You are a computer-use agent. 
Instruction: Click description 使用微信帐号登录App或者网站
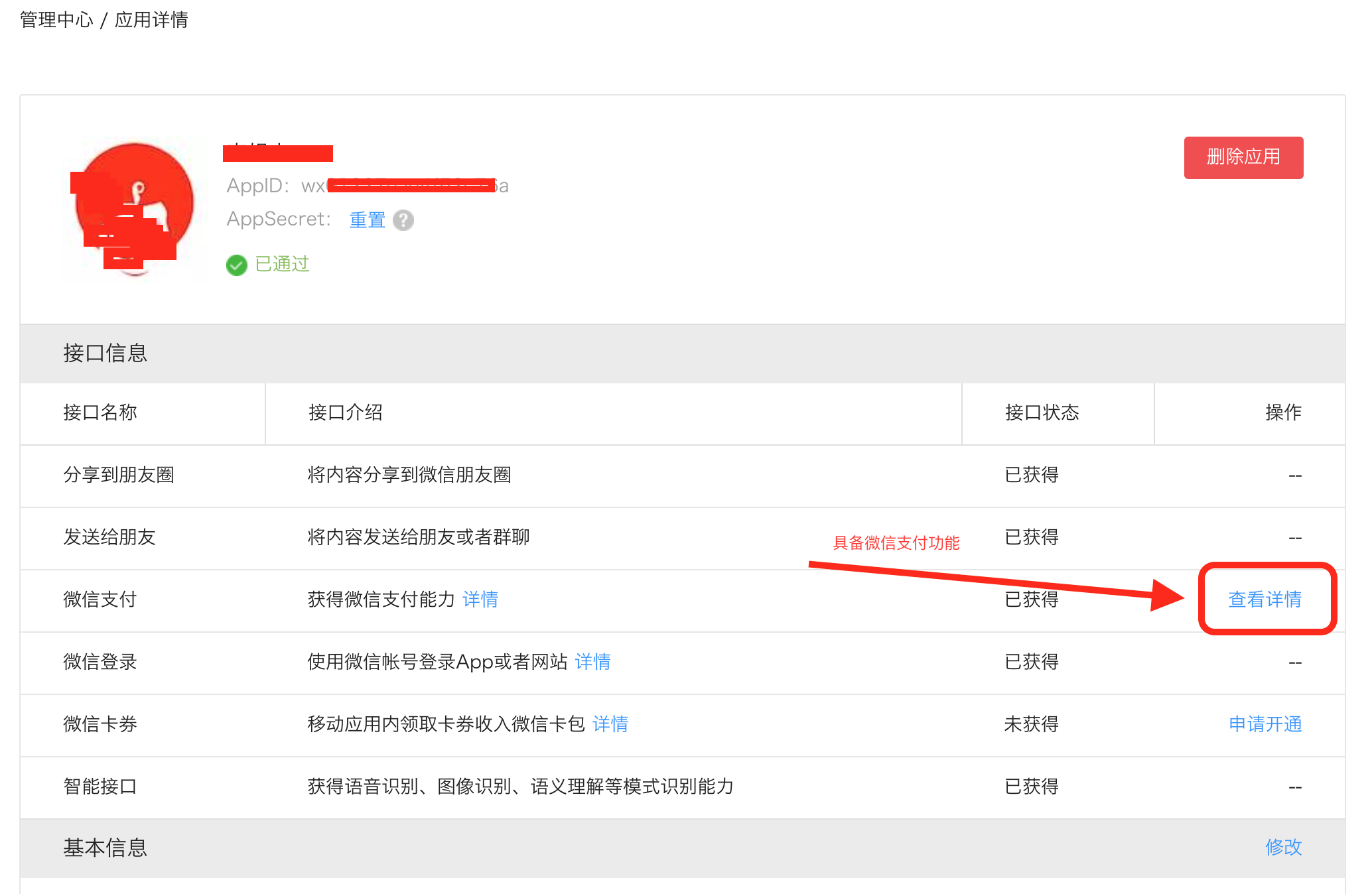437,662
